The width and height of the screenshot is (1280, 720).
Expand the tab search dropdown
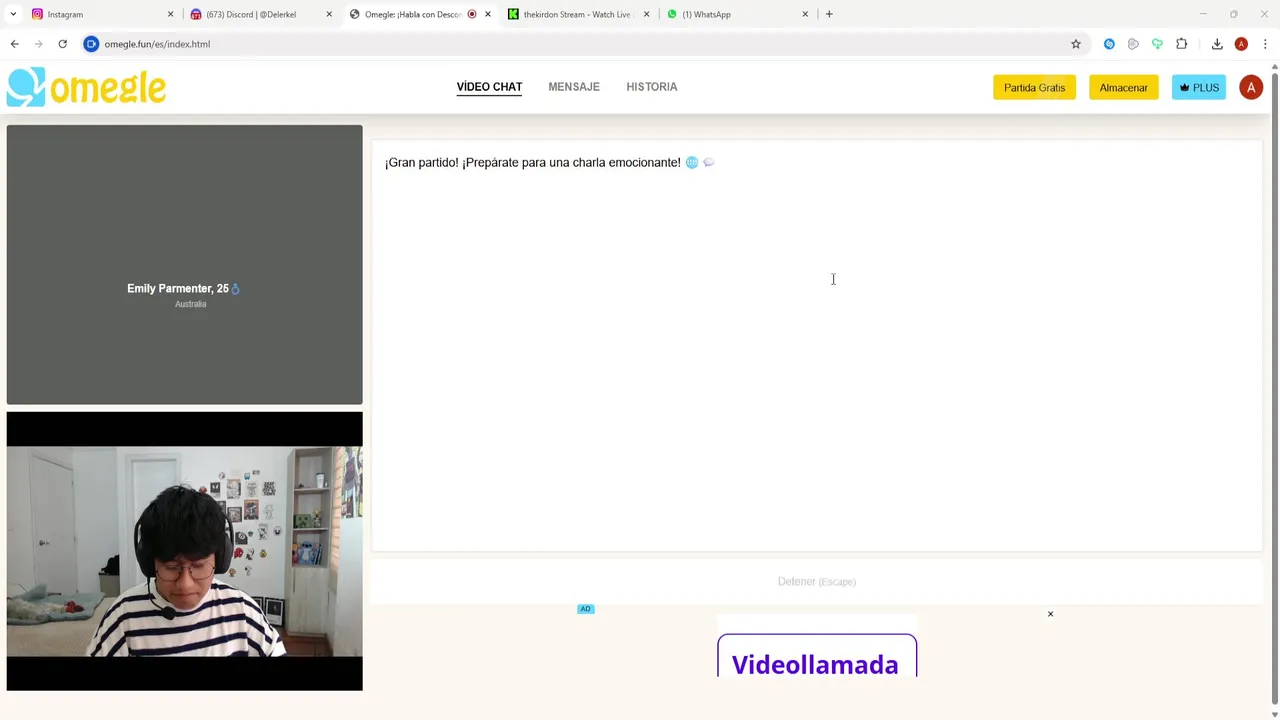coord(13,14)
